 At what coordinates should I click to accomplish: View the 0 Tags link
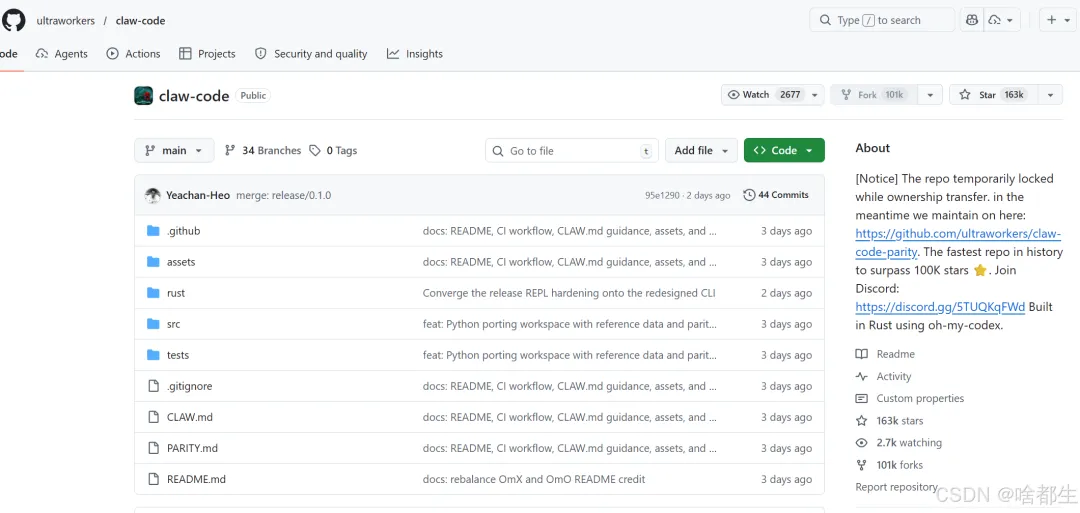coord(333,150)
